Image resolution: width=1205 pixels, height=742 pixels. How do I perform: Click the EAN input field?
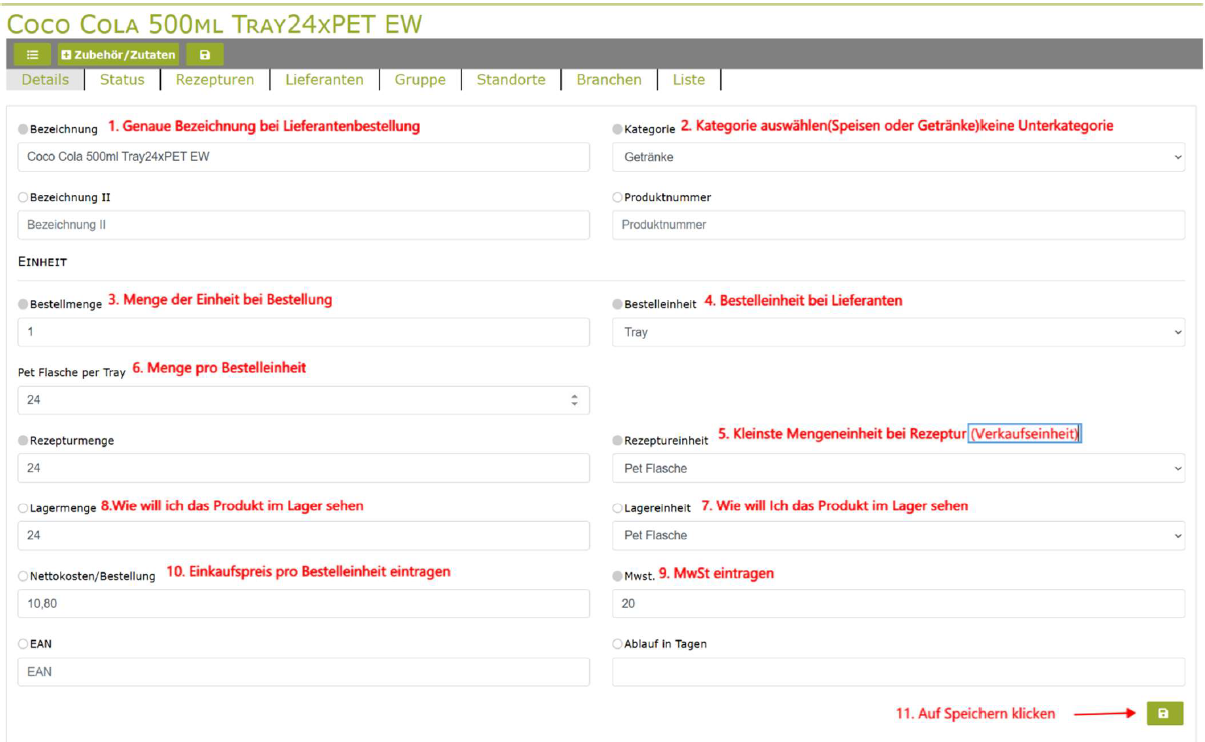(304, 671)
